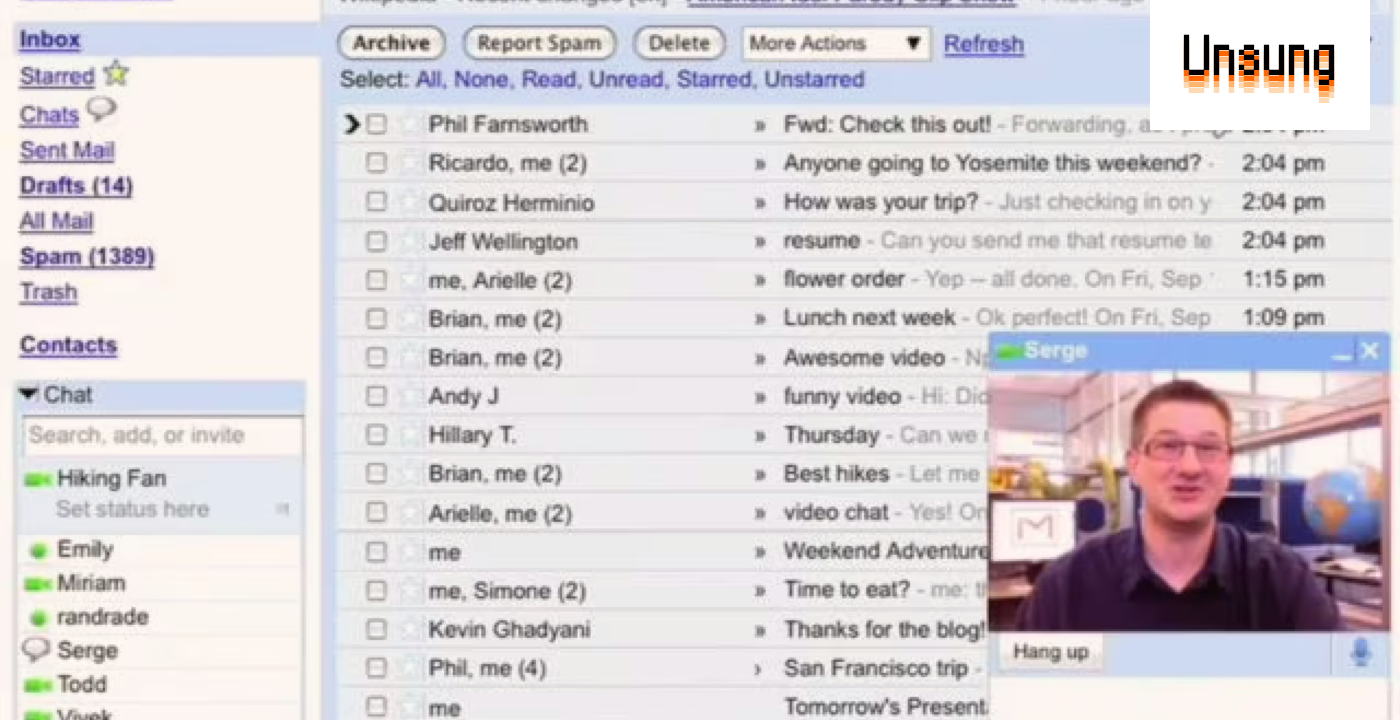Tick checkbox for Quiroz Herminio email
Screen dimensions: 1400x720
[x=376, y=202]
